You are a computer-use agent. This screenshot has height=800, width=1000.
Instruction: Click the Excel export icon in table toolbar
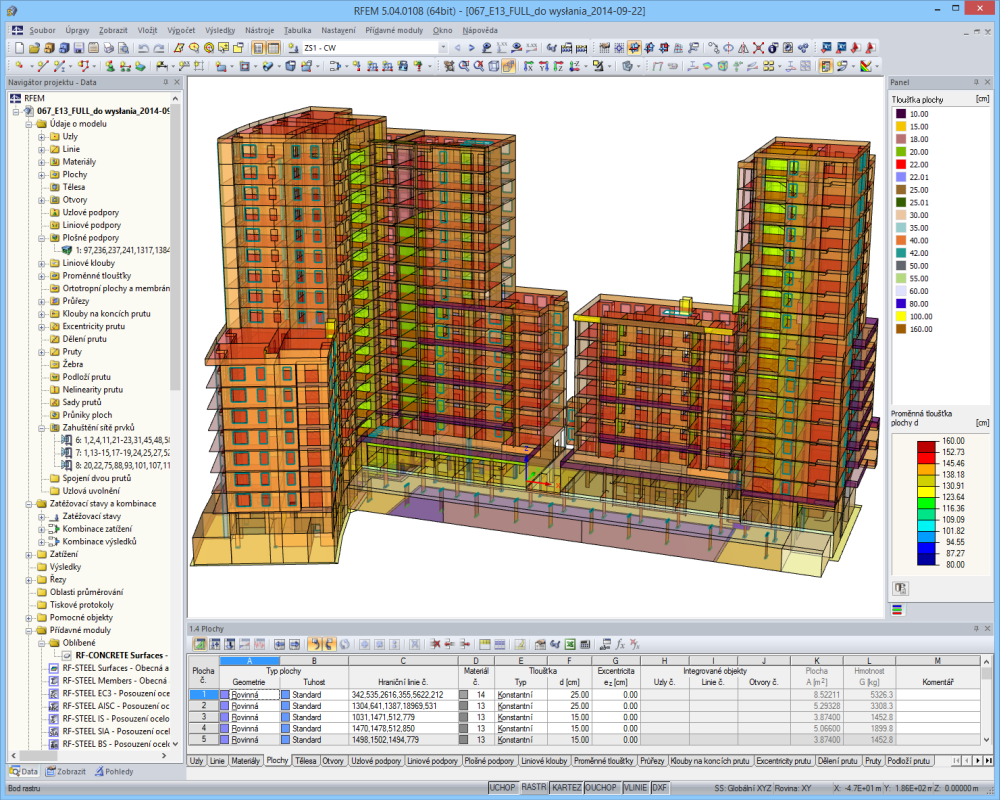[570, 644]
